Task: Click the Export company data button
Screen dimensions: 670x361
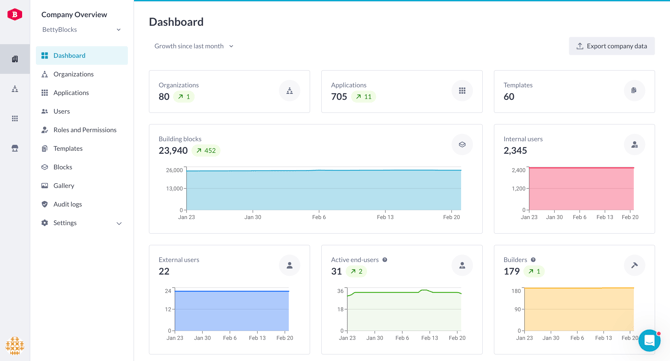Action: (x=611, y=46)
